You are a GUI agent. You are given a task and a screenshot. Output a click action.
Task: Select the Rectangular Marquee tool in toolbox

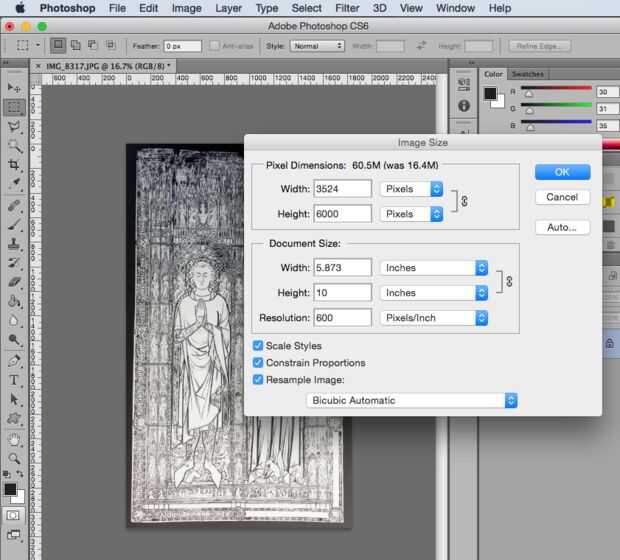pyautogui.click(x=14, y=107)
